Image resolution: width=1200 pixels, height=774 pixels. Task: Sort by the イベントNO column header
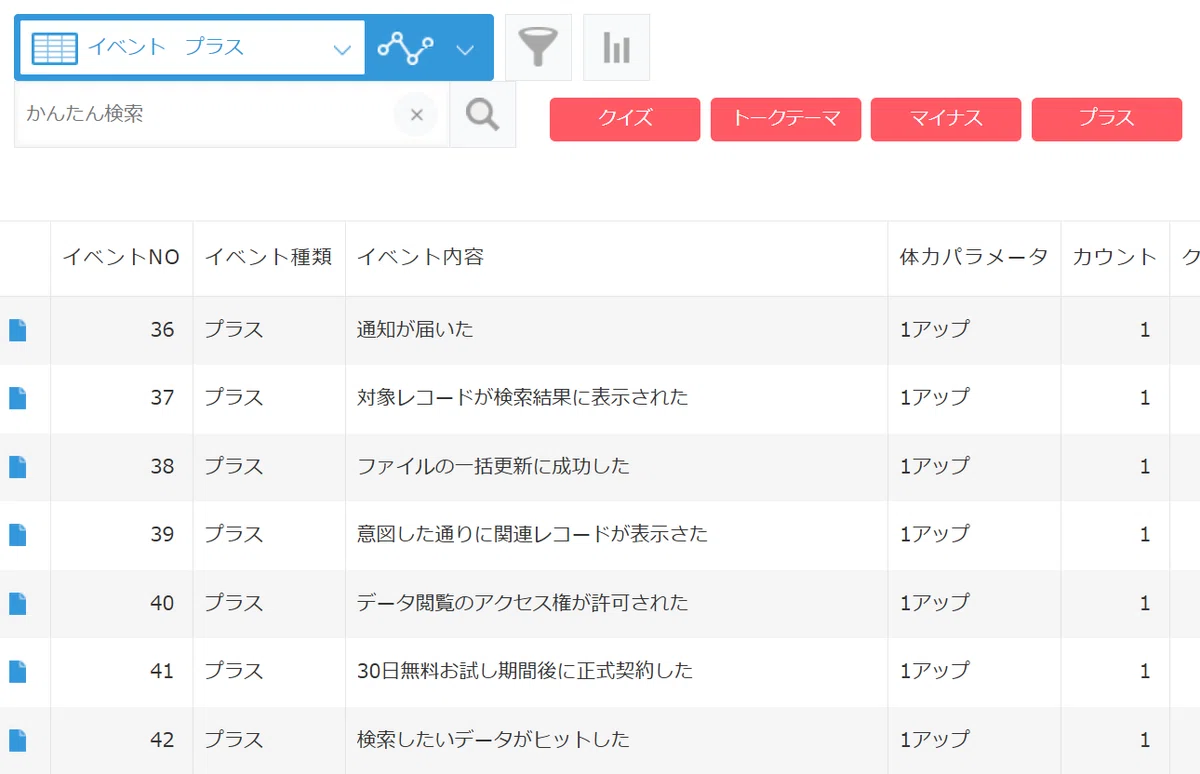tap(121, 257)
